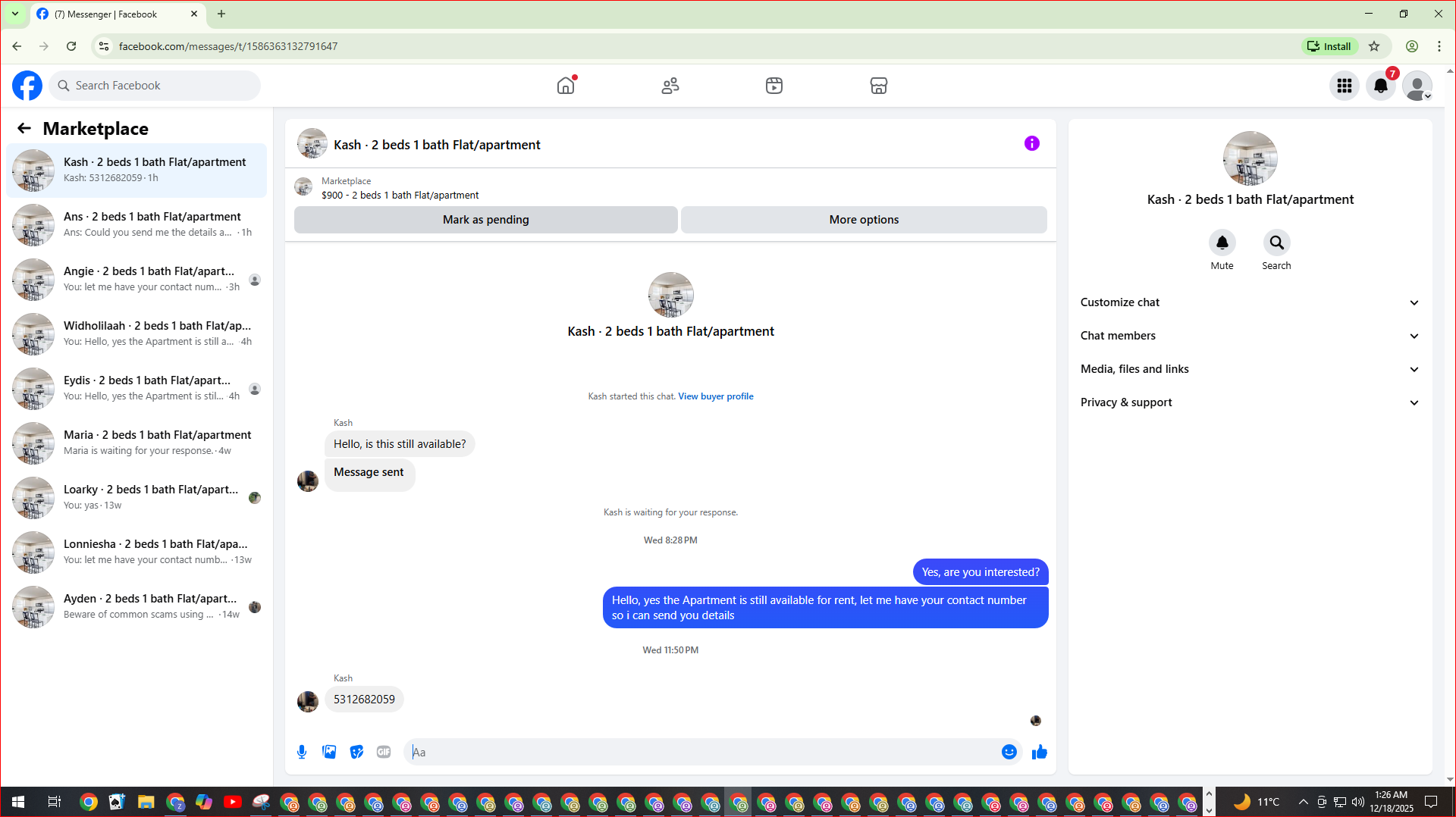This screenshot has height=817, width=1456.
Task: Expand Customize chat section
Action: pyautogui.click(x=1250, y=302)
